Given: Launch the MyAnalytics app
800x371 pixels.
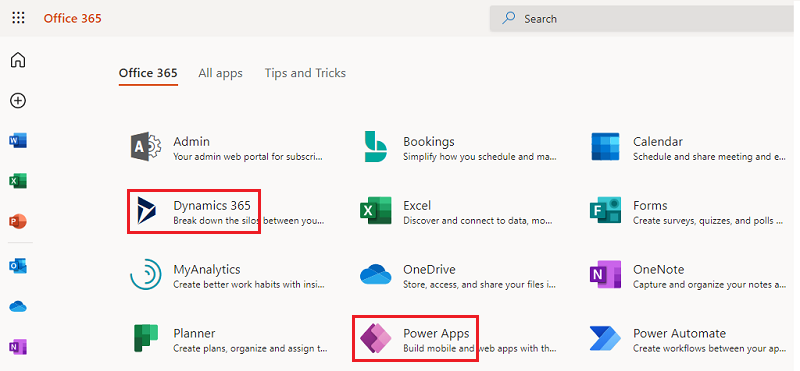Looking at the screenshot, I should point(228,276).
